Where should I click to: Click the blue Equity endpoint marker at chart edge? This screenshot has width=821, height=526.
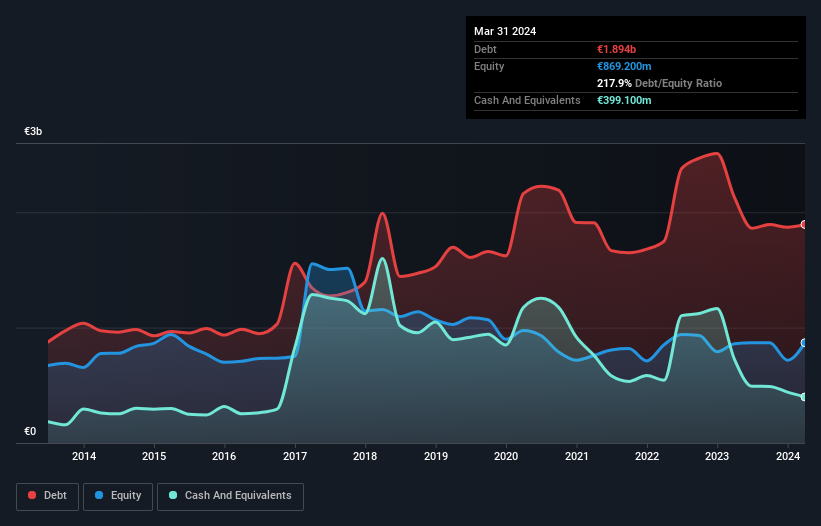(x=804, y=343)
